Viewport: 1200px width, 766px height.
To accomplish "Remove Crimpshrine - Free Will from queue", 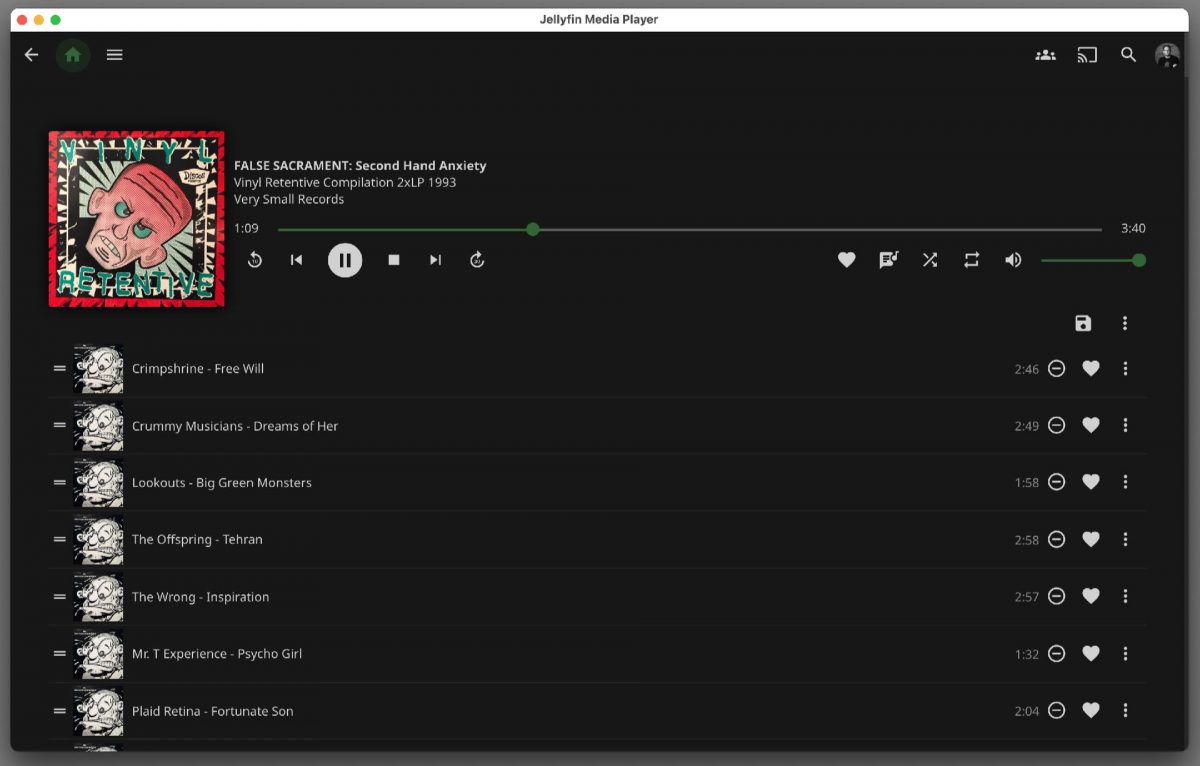I will pos(1056,368).
